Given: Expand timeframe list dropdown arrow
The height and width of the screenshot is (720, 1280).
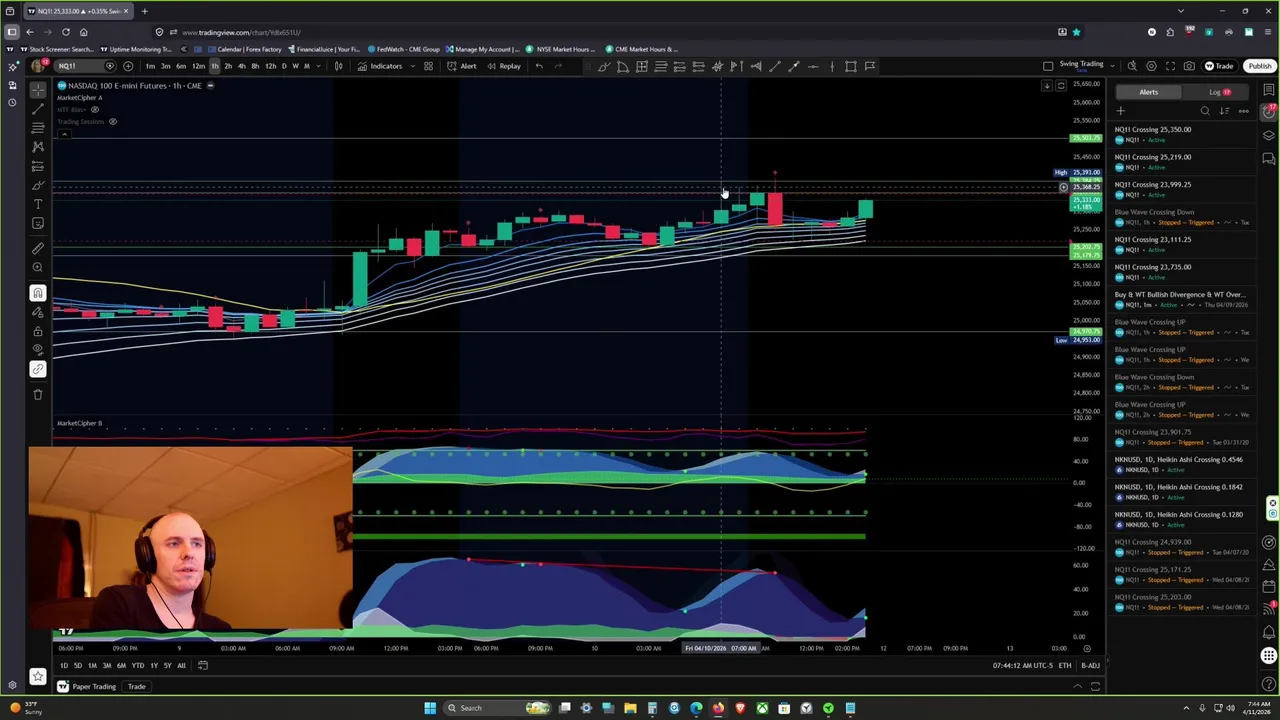Looking at the screenshot, I should [x=318, y=66].
